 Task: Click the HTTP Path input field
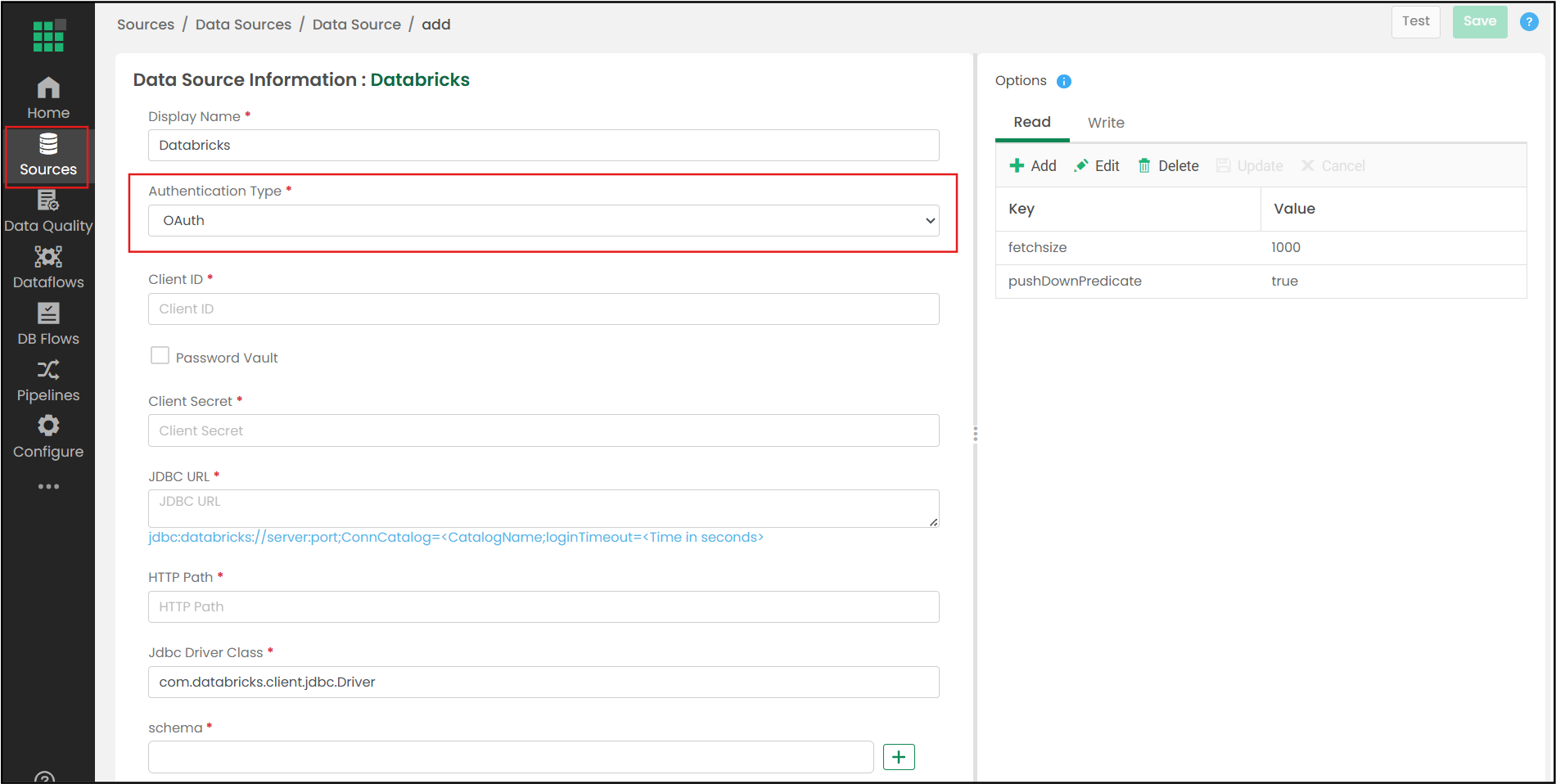pyautogui.click(x=543, y=607)
